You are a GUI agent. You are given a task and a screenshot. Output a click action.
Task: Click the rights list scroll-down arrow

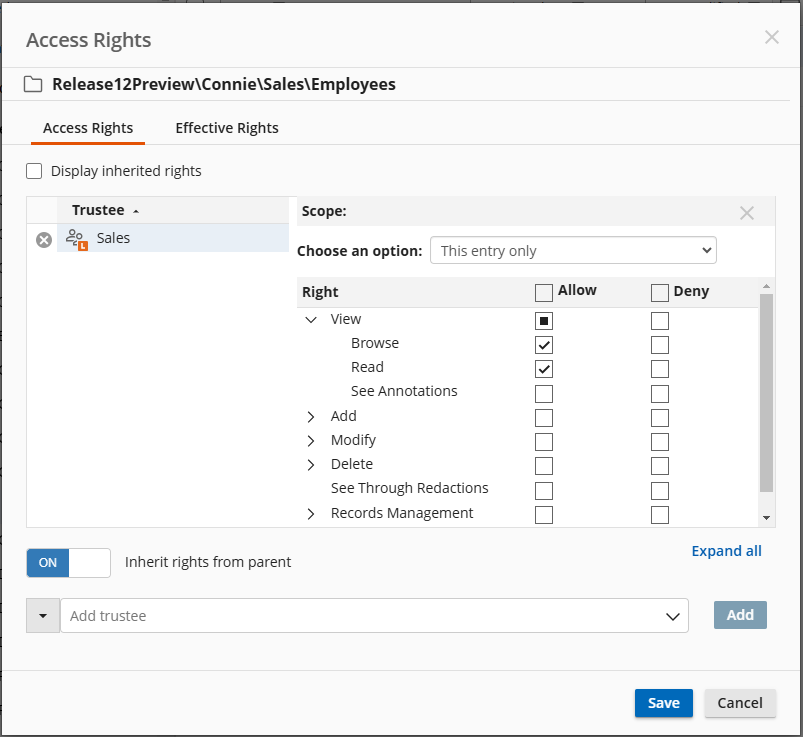(x=767, y=517)
